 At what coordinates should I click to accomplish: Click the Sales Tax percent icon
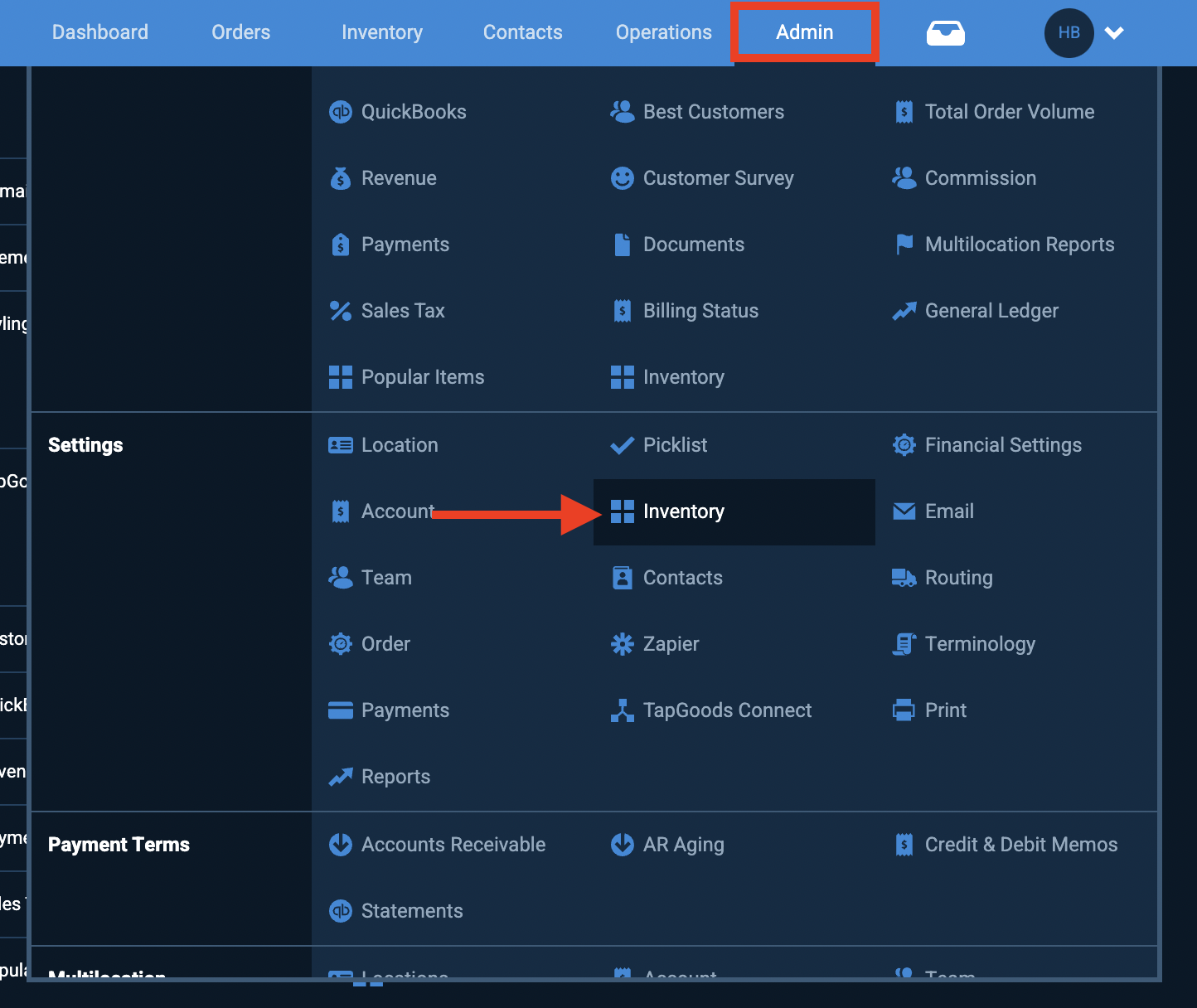341,310
